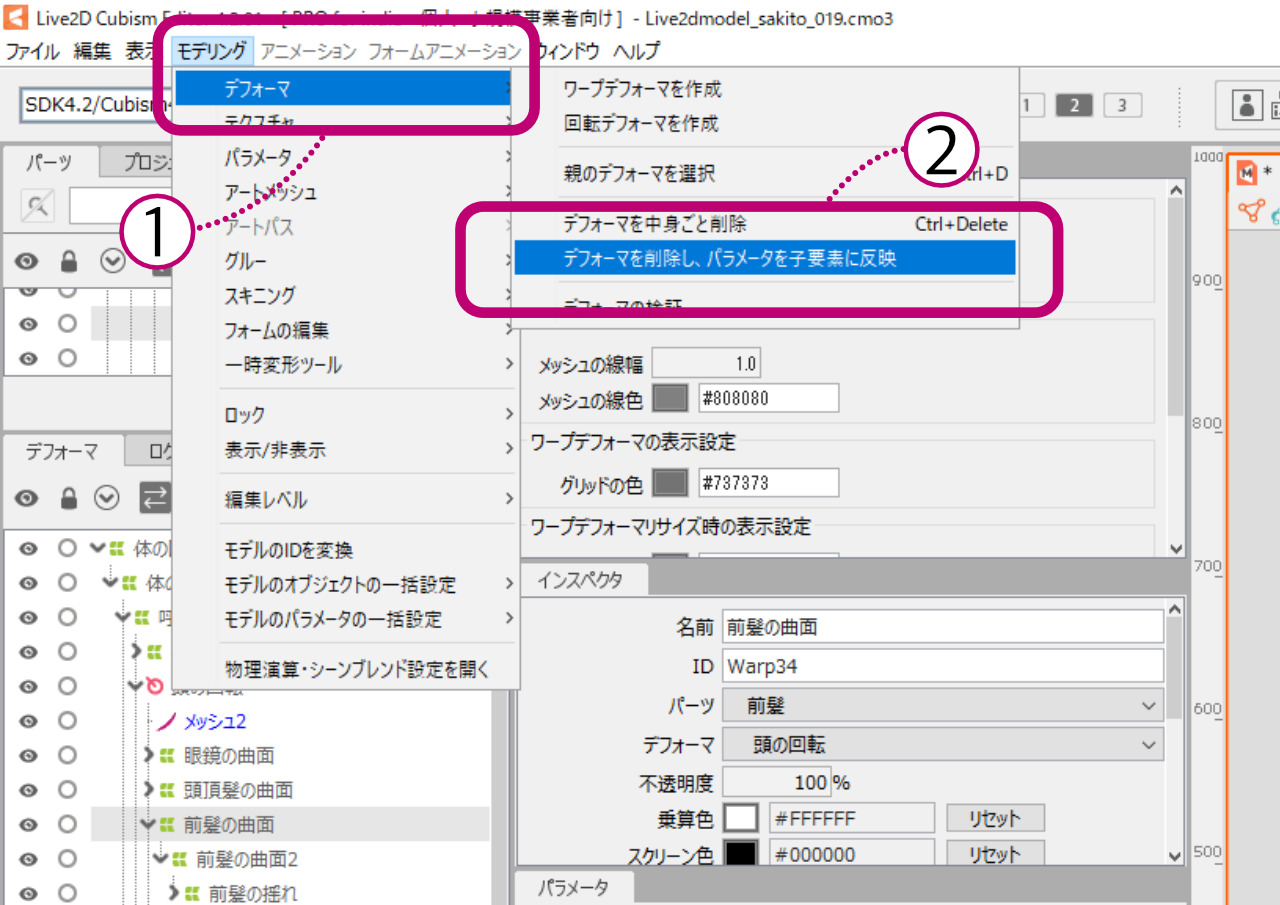Click the warp icon beside 頭頂髪の曲面
1280x905 pixels.
coord(167,790)
